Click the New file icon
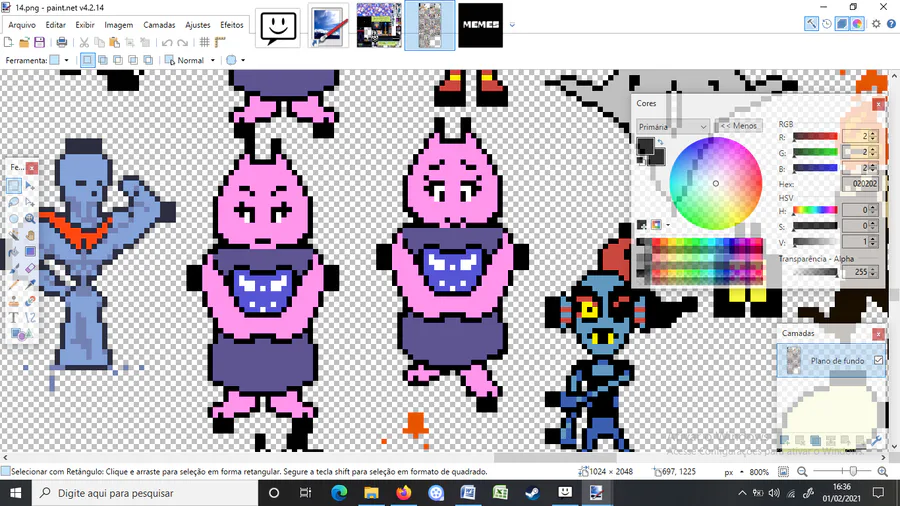This screenshot has height=506, width=900. pyautogui.click(x=9, y=42)
